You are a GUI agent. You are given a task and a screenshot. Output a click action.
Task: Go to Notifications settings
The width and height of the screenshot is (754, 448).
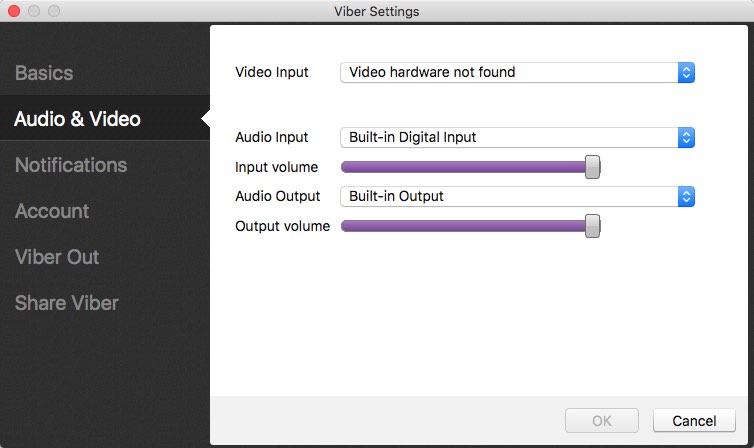(71, 165)
